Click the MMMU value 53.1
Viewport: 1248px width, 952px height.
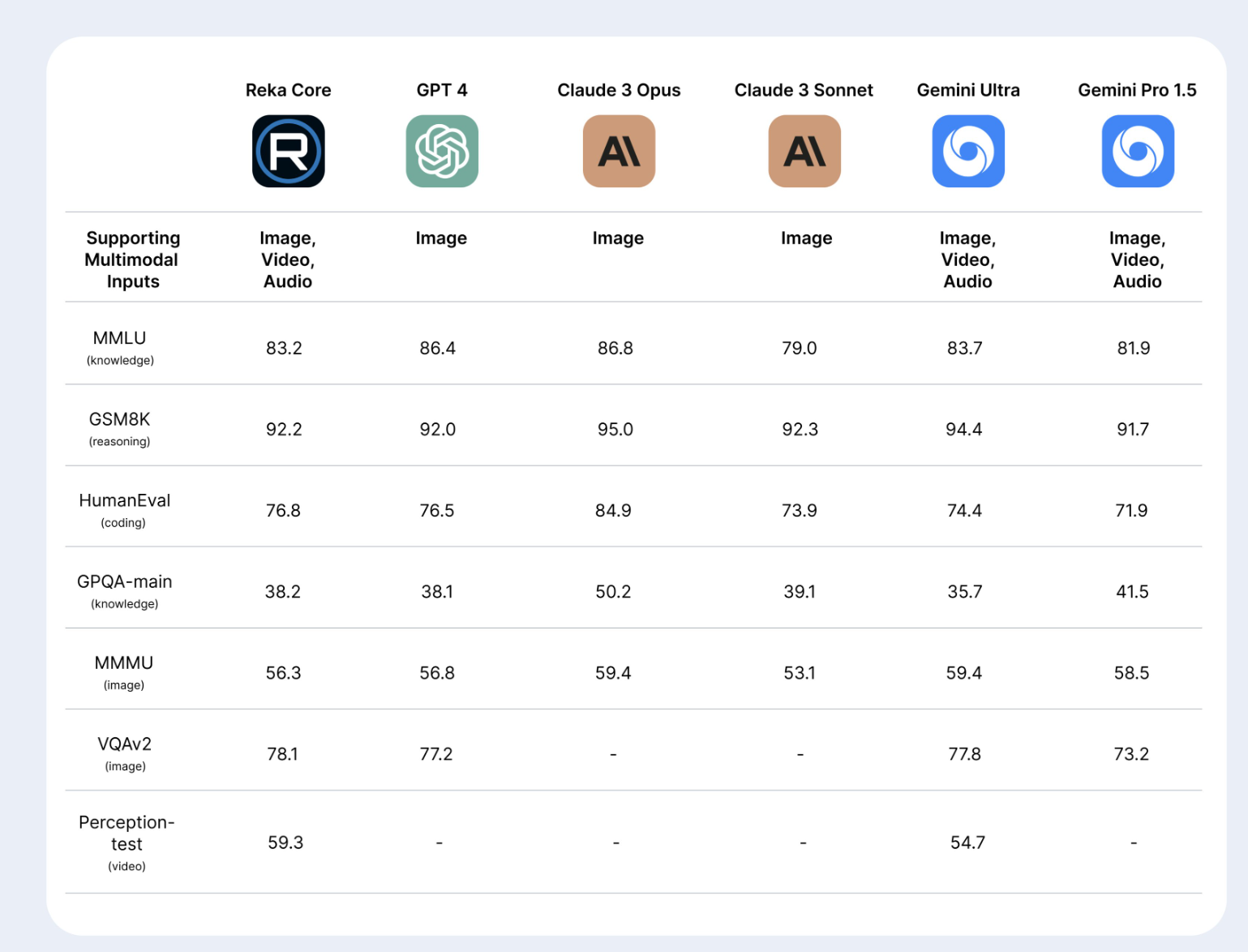(x=800, y=672)
